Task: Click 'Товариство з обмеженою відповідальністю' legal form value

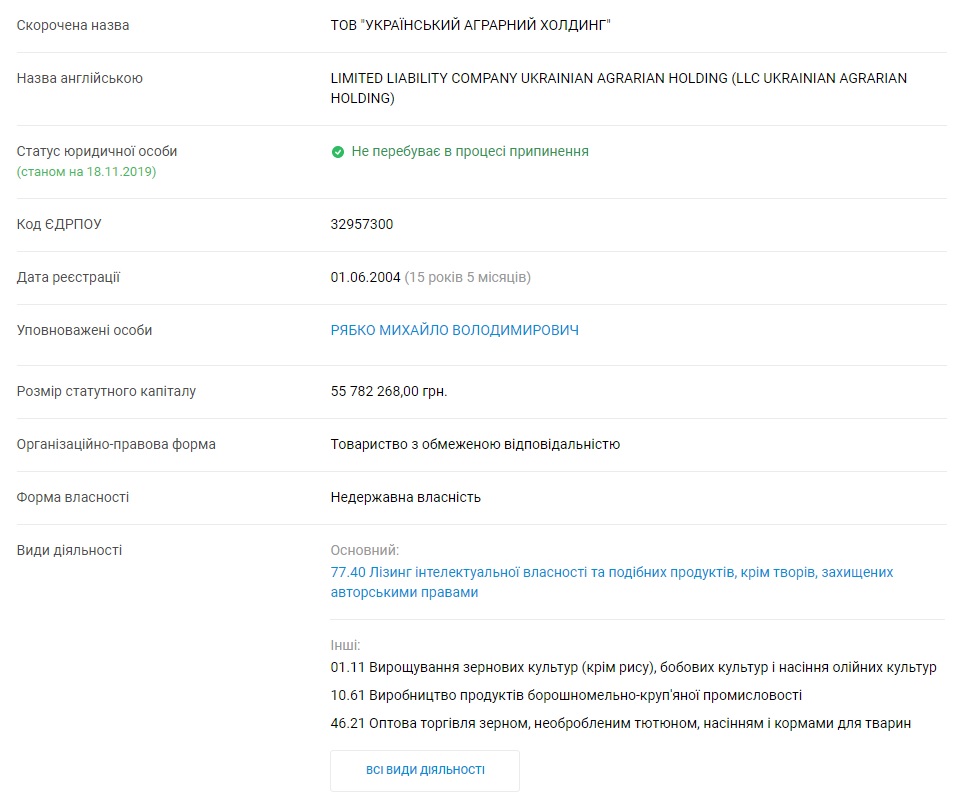Action: tap(475, 444)
